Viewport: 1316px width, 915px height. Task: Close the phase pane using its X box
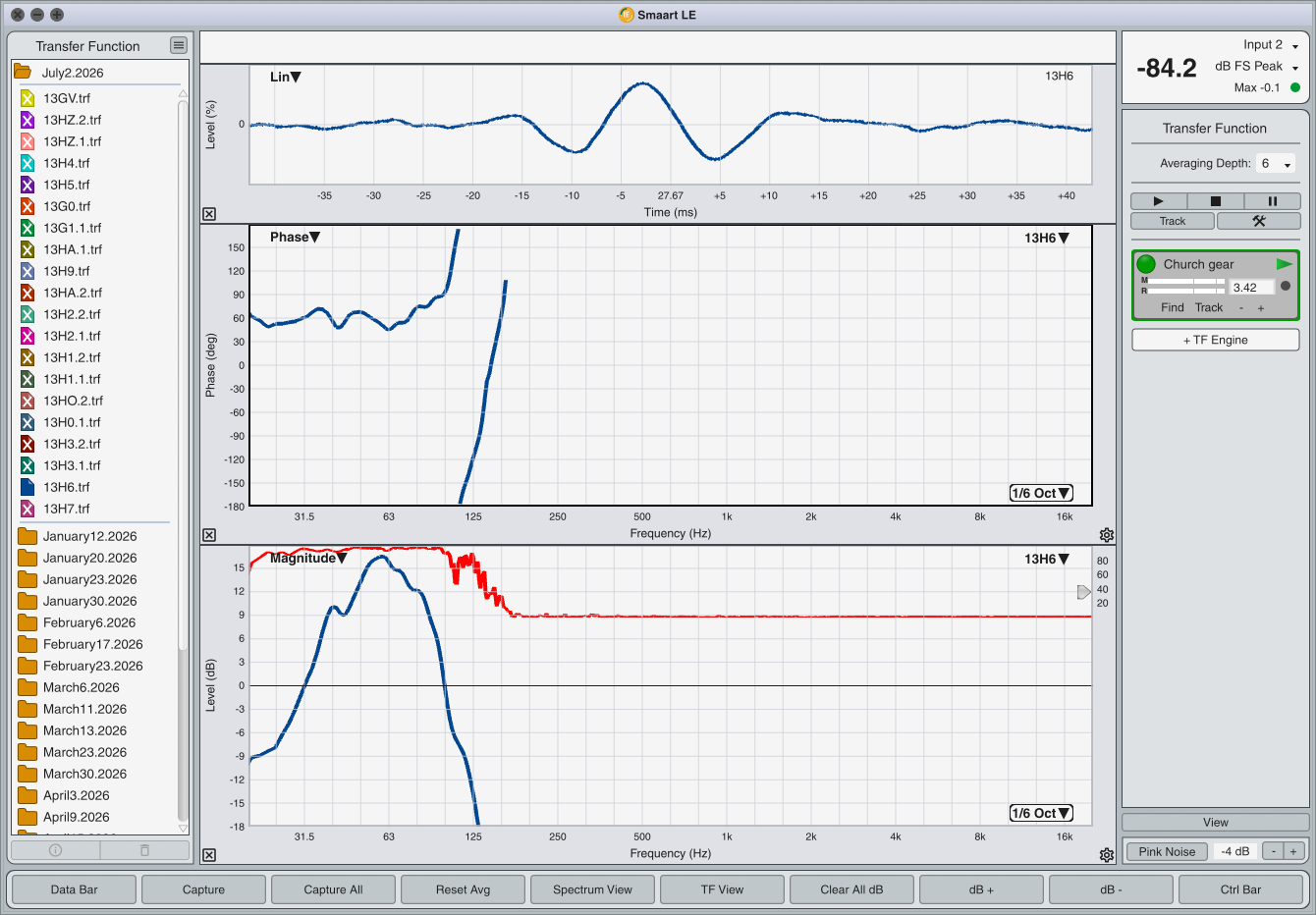coord(209,535)
